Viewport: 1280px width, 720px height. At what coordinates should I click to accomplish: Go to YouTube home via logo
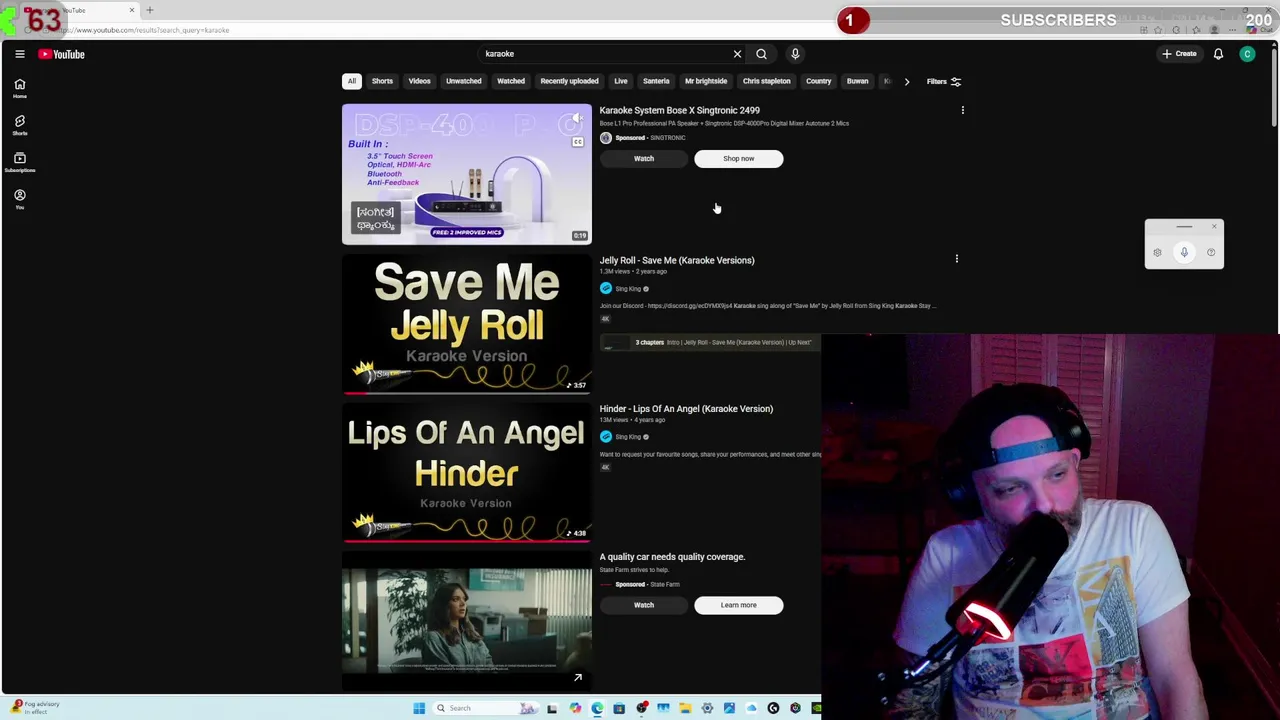click(x=62, y=54)
